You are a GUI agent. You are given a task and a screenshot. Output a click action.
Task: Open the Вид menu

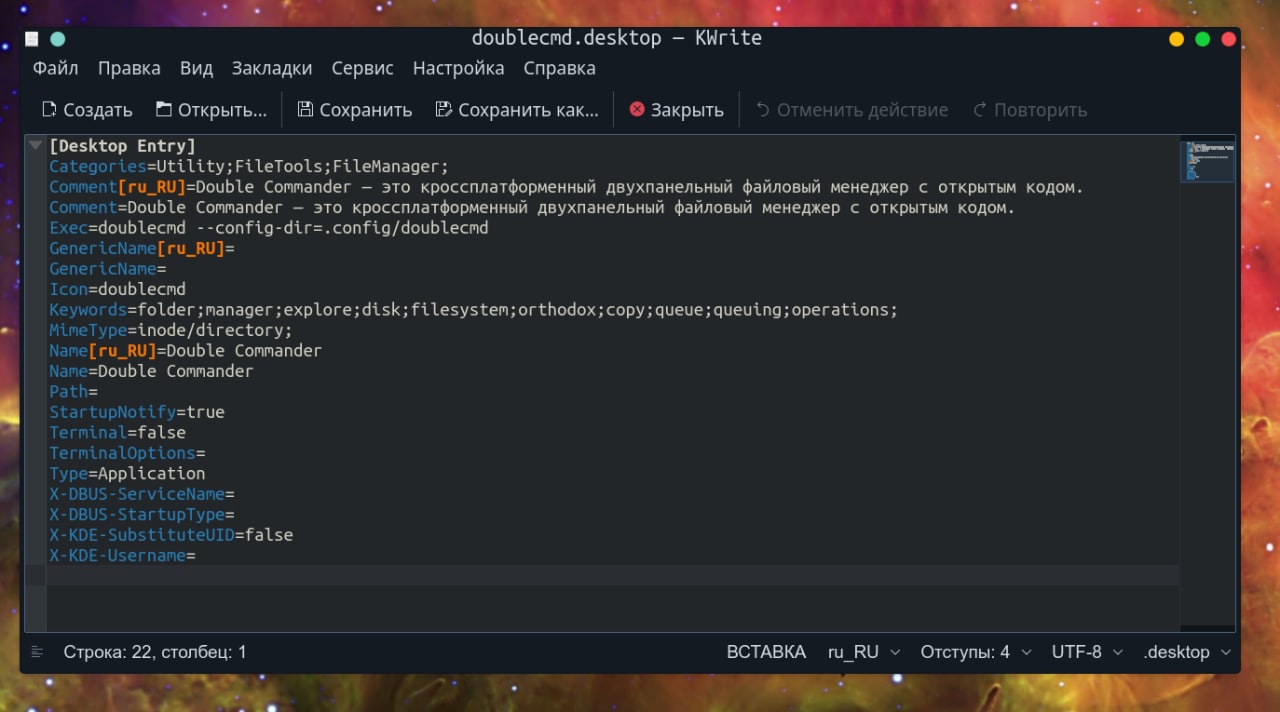click(196, 68)
